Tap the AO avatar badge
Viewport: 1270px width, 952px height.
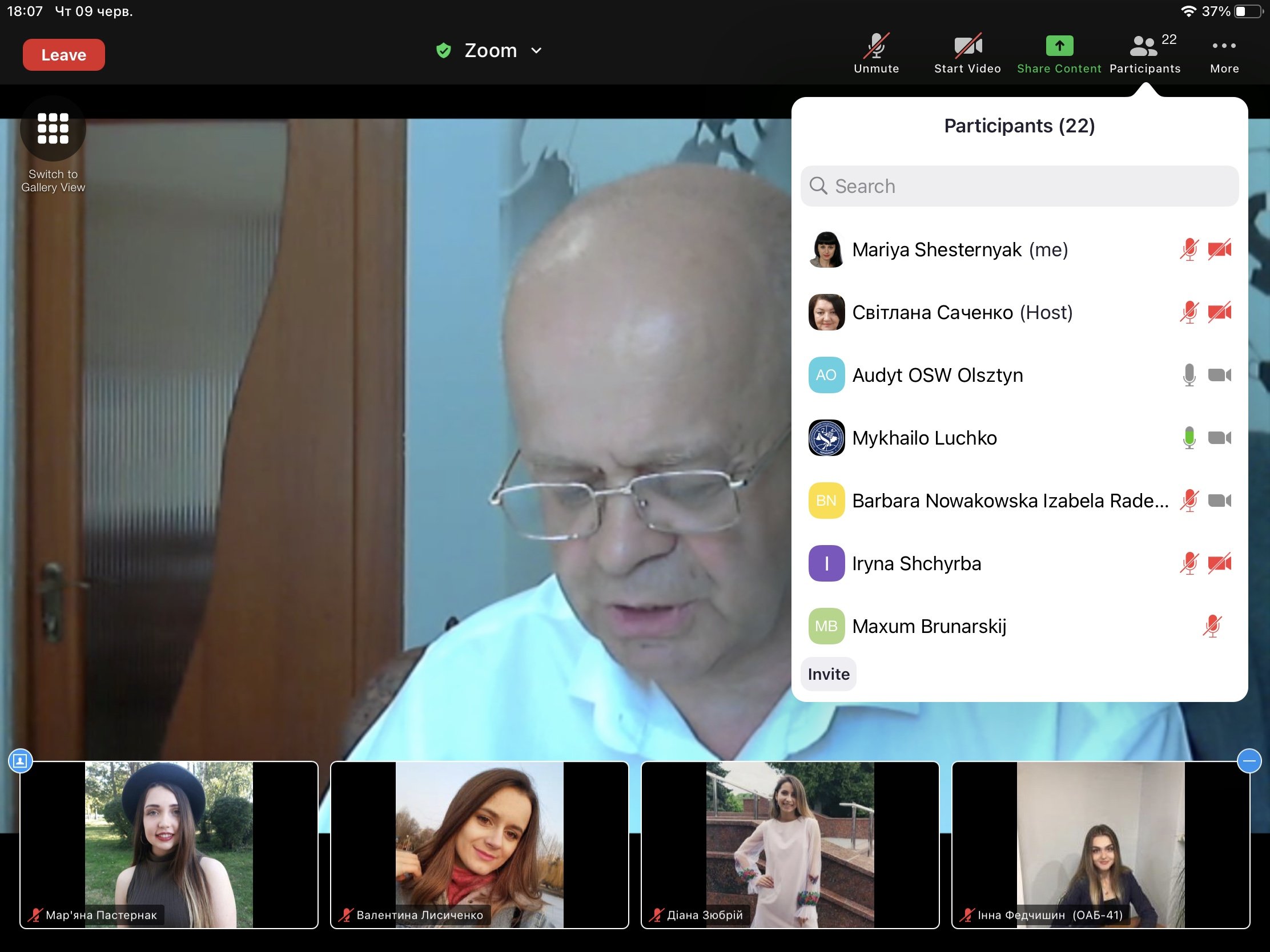coord(826,375)
